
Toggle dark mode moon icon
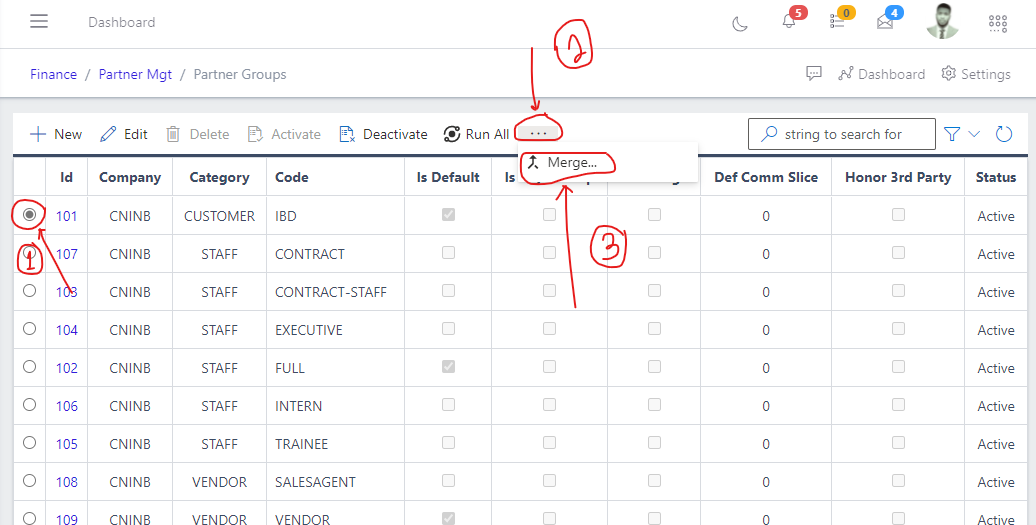[740, 23]
